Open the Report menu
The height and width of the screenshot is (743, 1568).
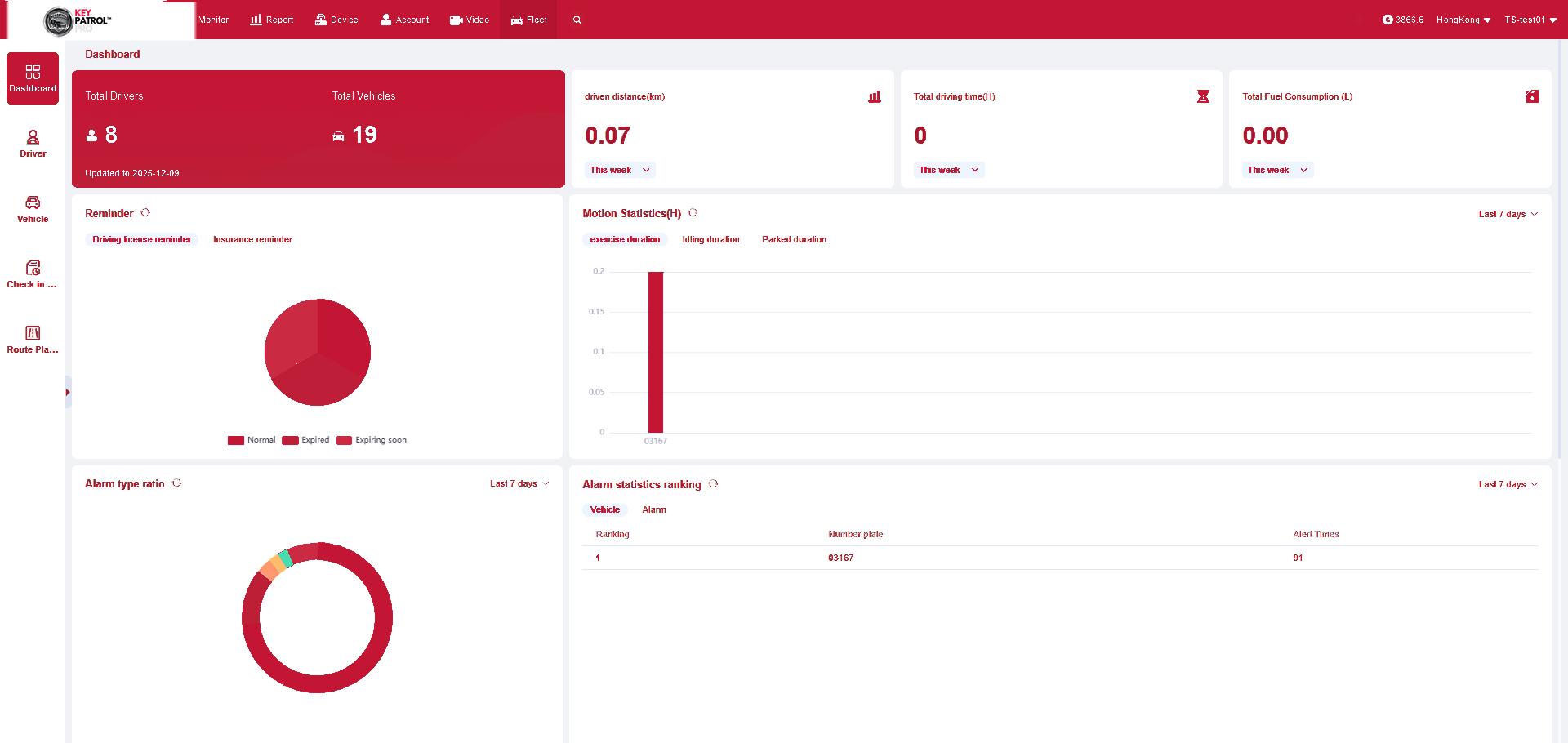(272, 20)
